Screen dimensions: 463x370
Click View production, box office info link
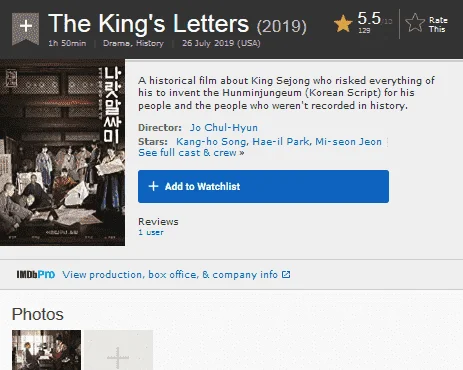tap(170, 275)
